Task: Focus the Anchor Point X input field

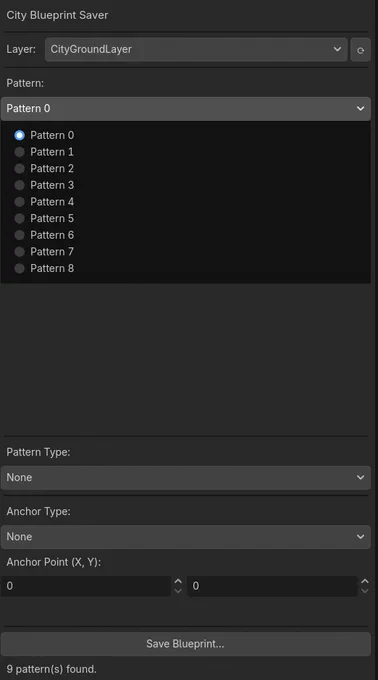Action: (x=85, y=586)
